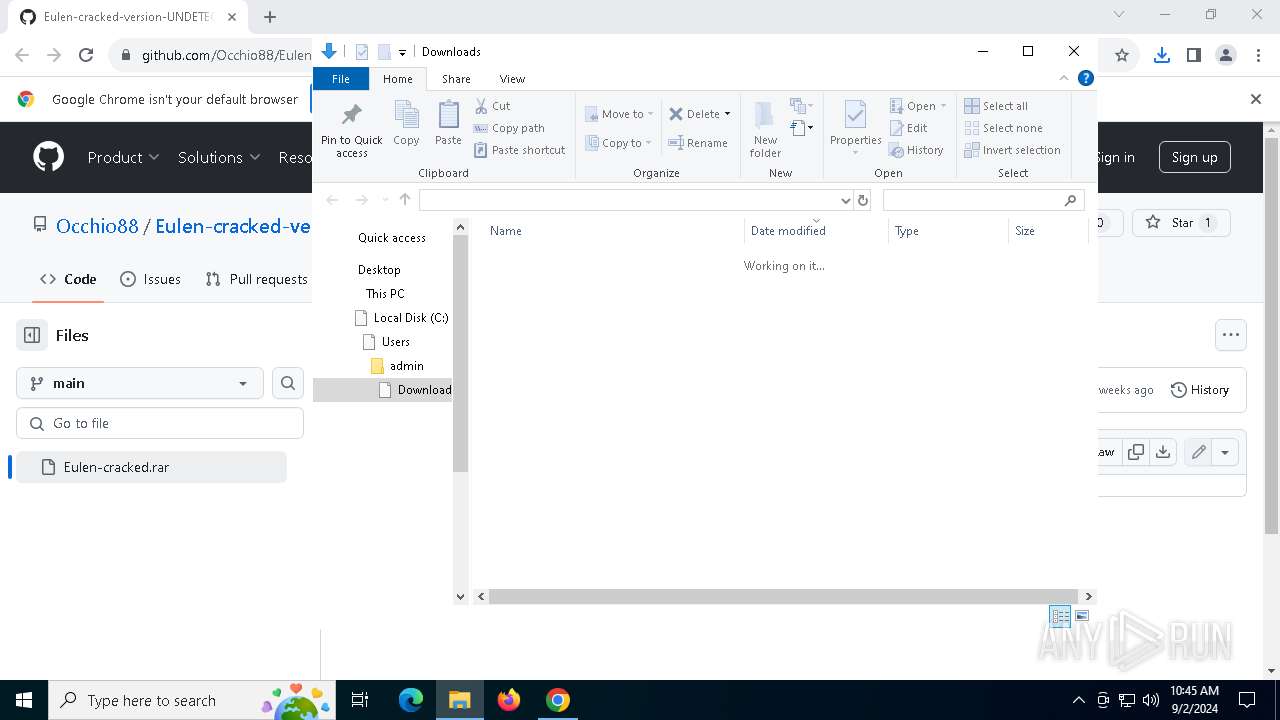Copy raw file icon on GitHub
This screenshot has width=1280, height=720.
[1136, 452]
